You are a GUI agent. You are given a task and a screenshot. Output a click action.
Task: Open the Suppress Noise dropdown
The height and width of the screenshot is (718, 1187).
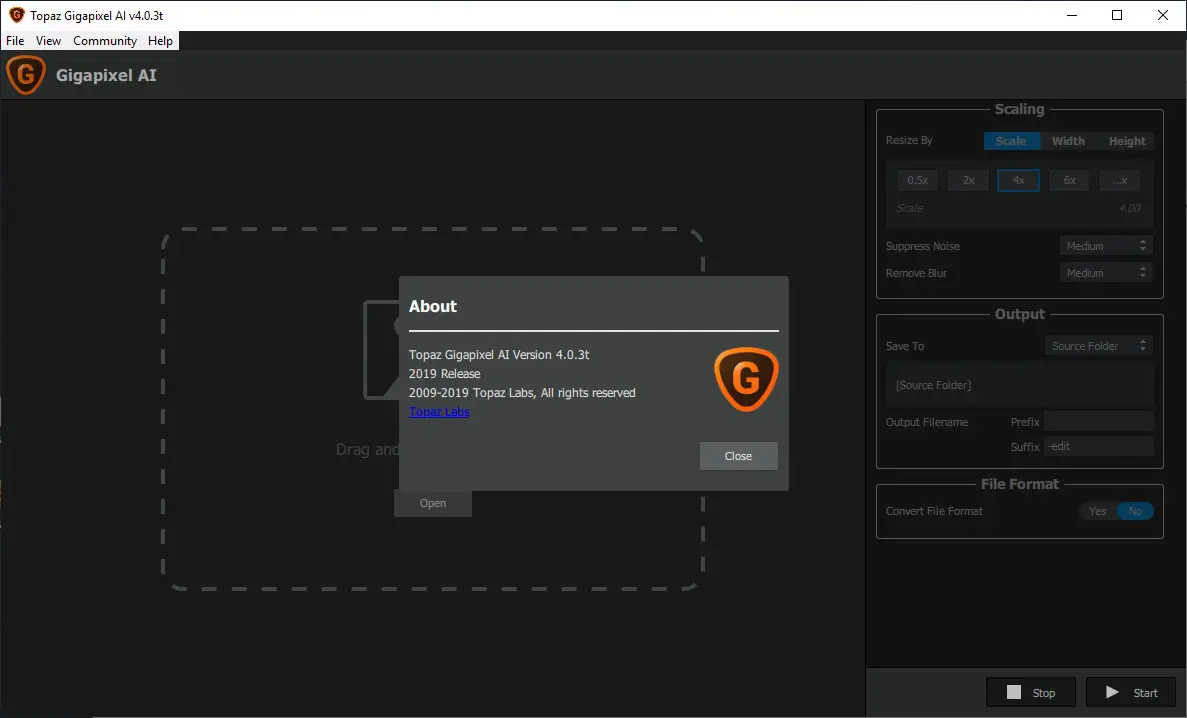(x=1106, y=245)
